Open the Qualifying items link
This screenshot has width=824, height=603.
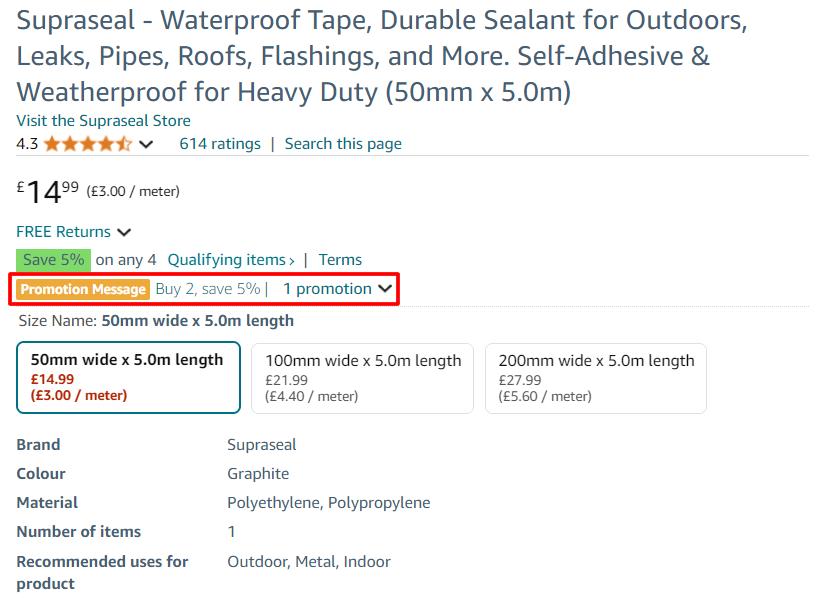[231, 260]
